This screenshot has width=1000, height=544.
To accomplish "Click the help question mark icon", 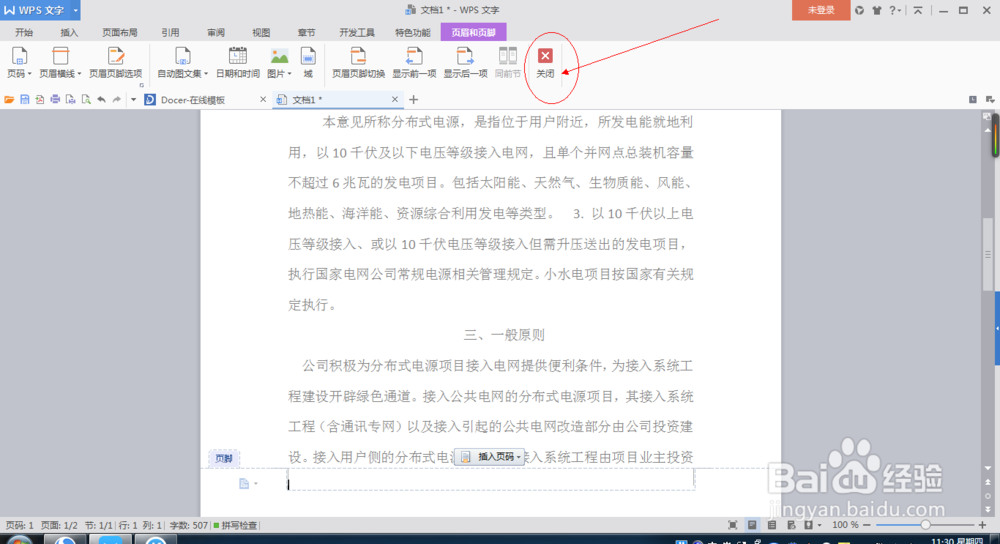I will point(892,10).
